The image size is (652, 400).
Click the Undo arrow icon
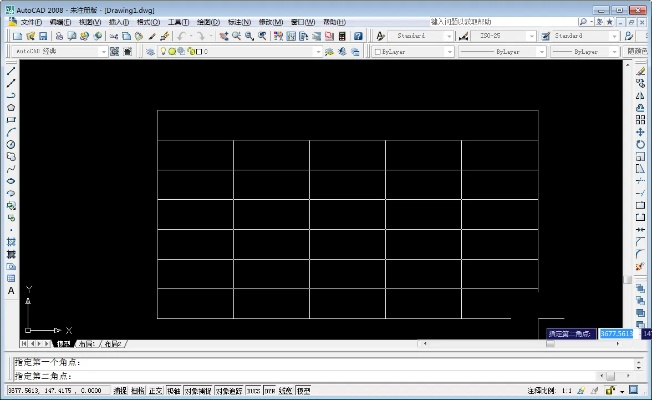(x=181, y=36)
